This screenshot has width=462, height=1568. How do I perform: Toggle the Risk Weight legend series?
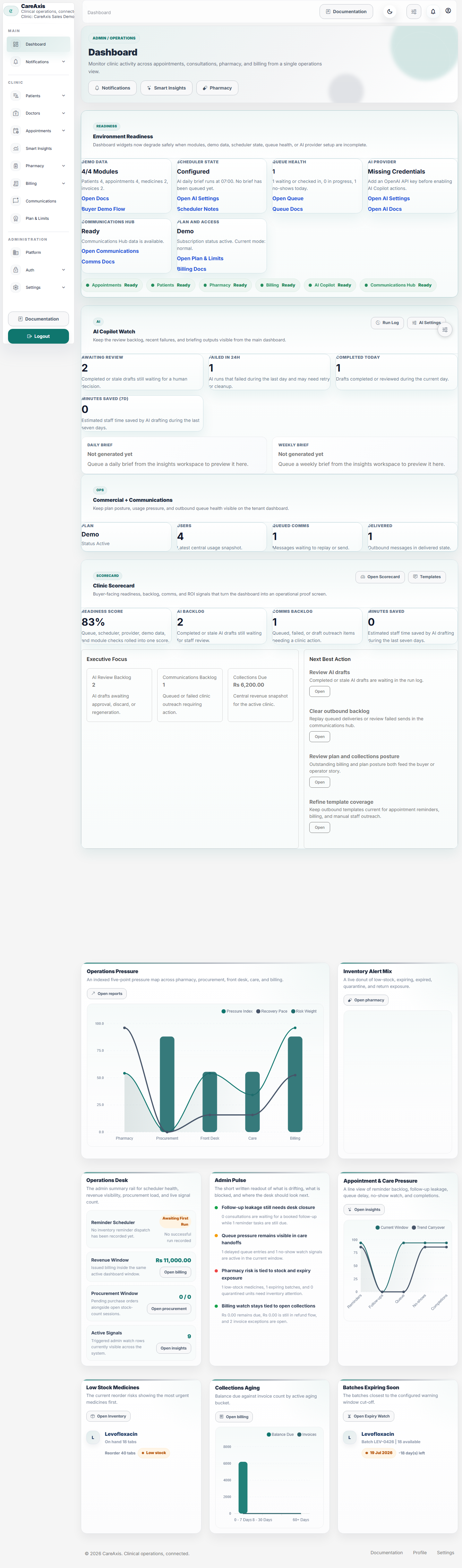304,1011
